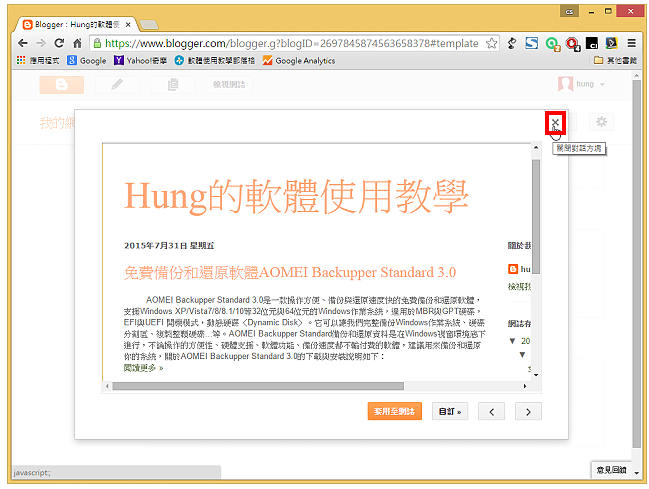Click the rightmost extension icon before menu
The image size is (649, 489).
[x=611, y=43]
